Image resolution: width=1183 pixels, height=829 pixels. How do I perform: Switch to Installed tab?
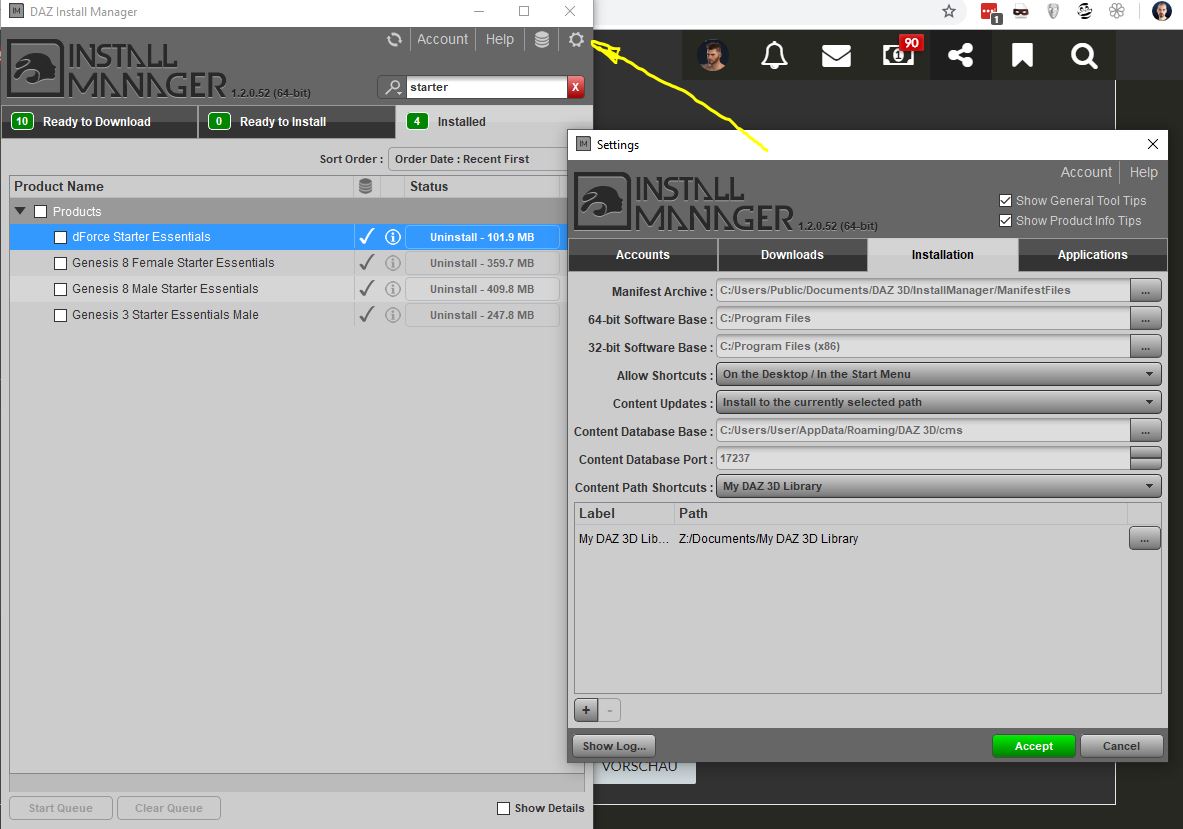[493, 121]
